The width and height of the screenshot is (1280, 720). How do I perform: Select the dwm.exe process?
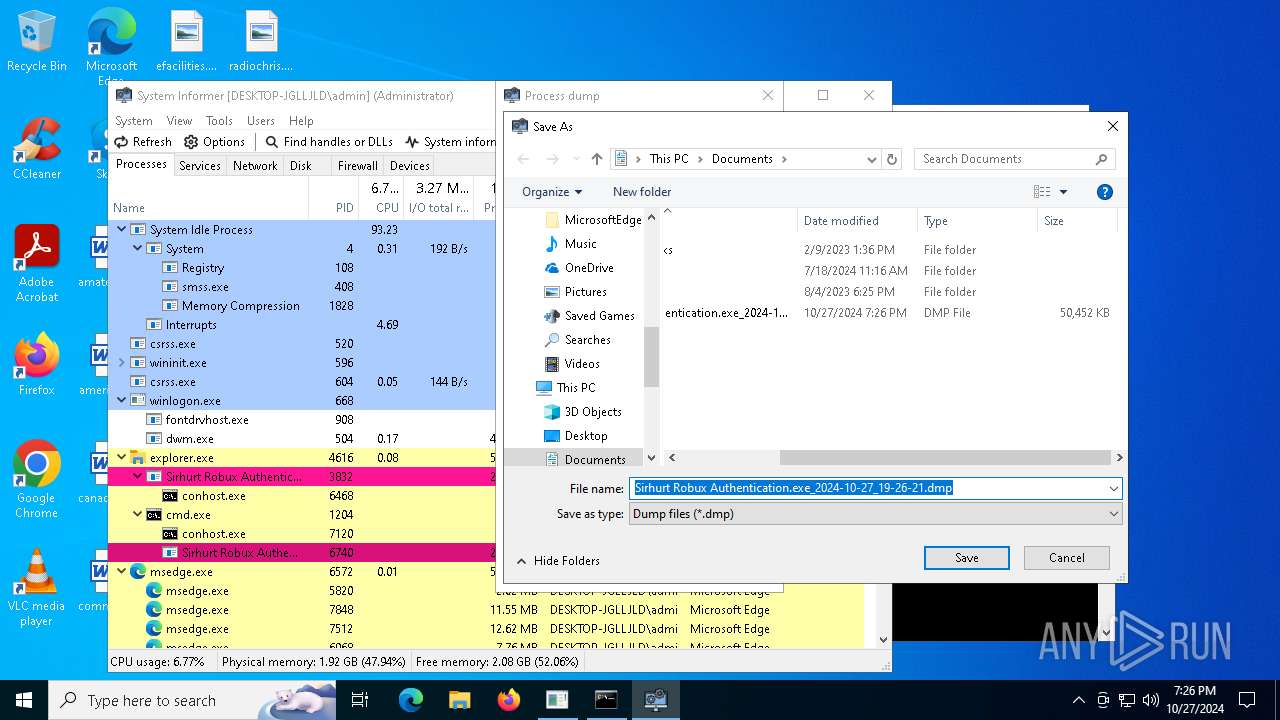point(302,439)
